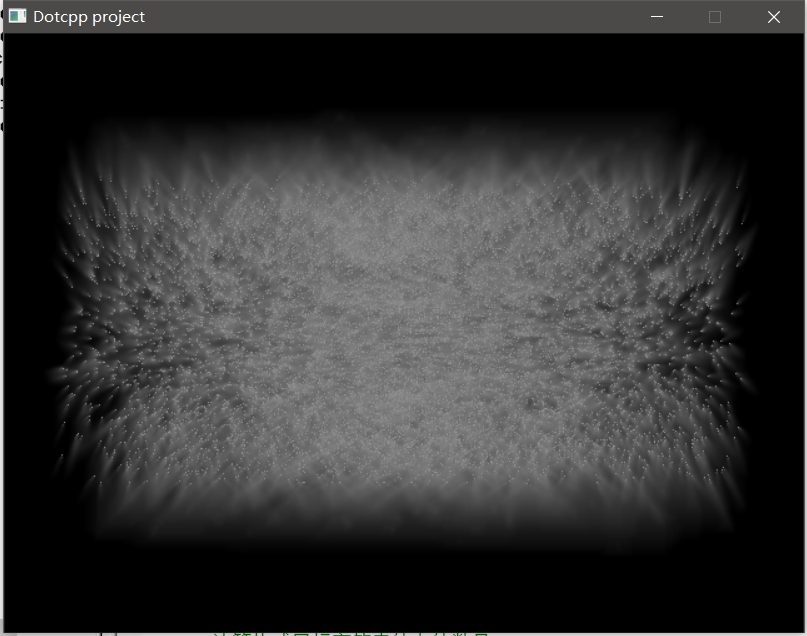The height and width of the screenshot is (636, 807).
Task: Click the grayed-out maximize button
Action: click(x=715, y=17)
